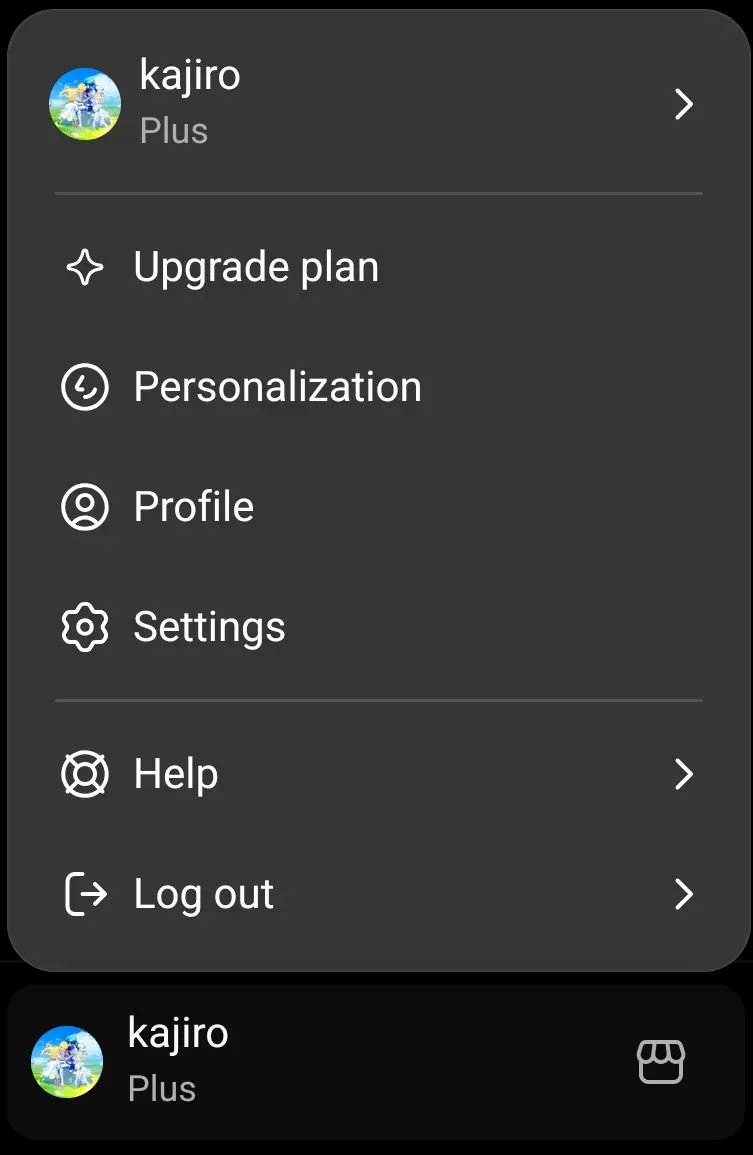Open the Personalization menu entry

click(379, 387)
